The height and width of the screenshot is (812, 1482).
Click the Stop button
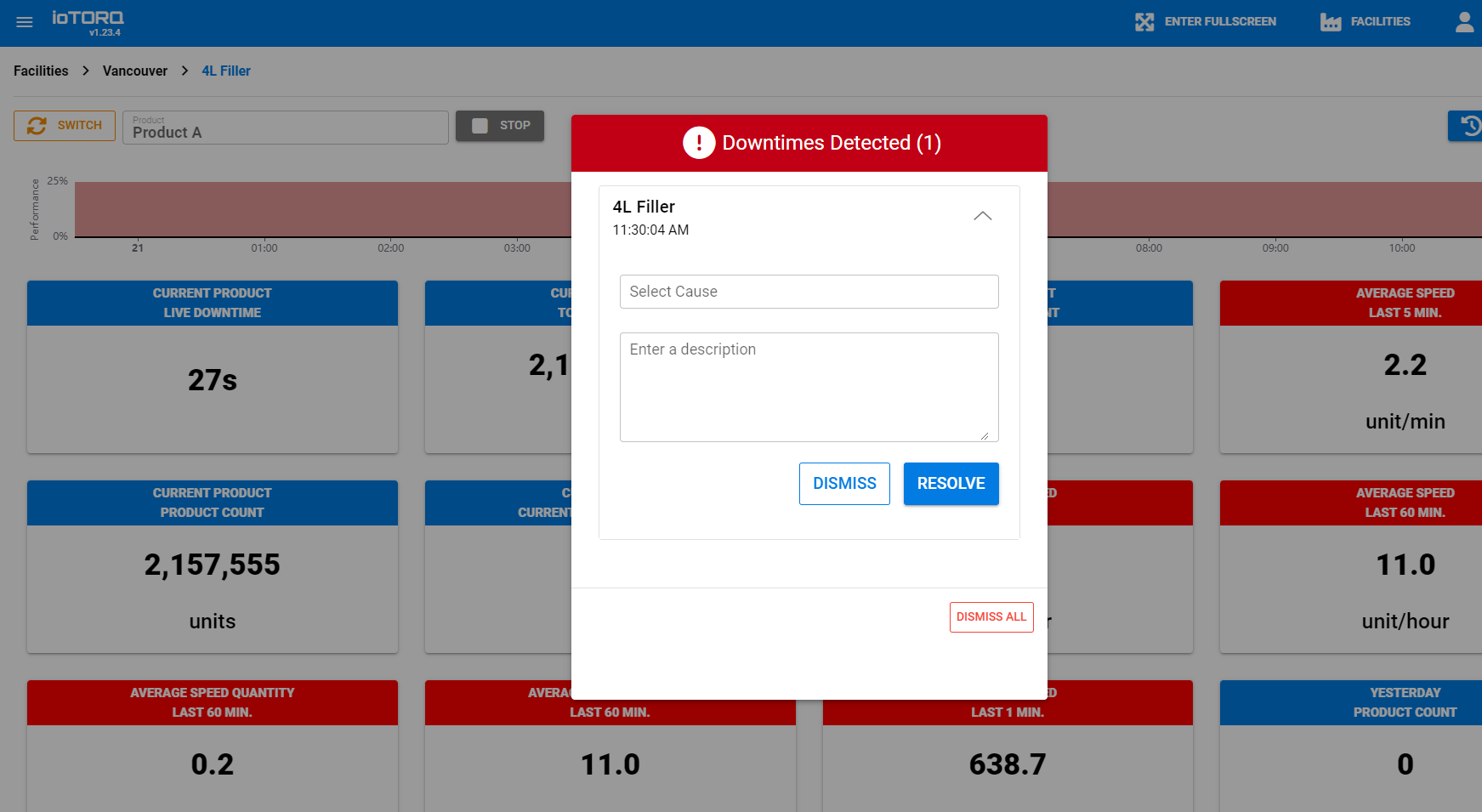coord(500,126)
